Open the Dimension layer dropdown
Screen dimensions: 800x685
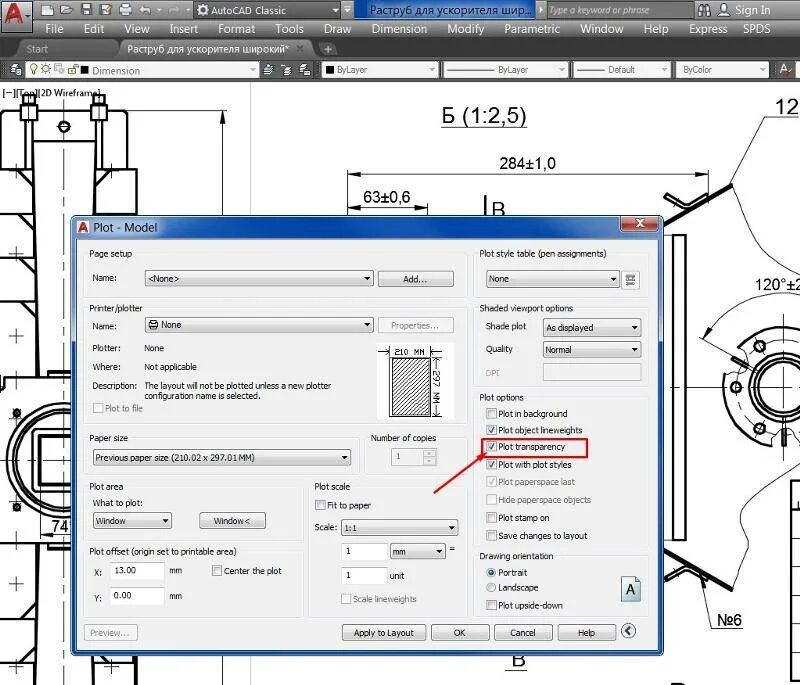click(142, 70)
